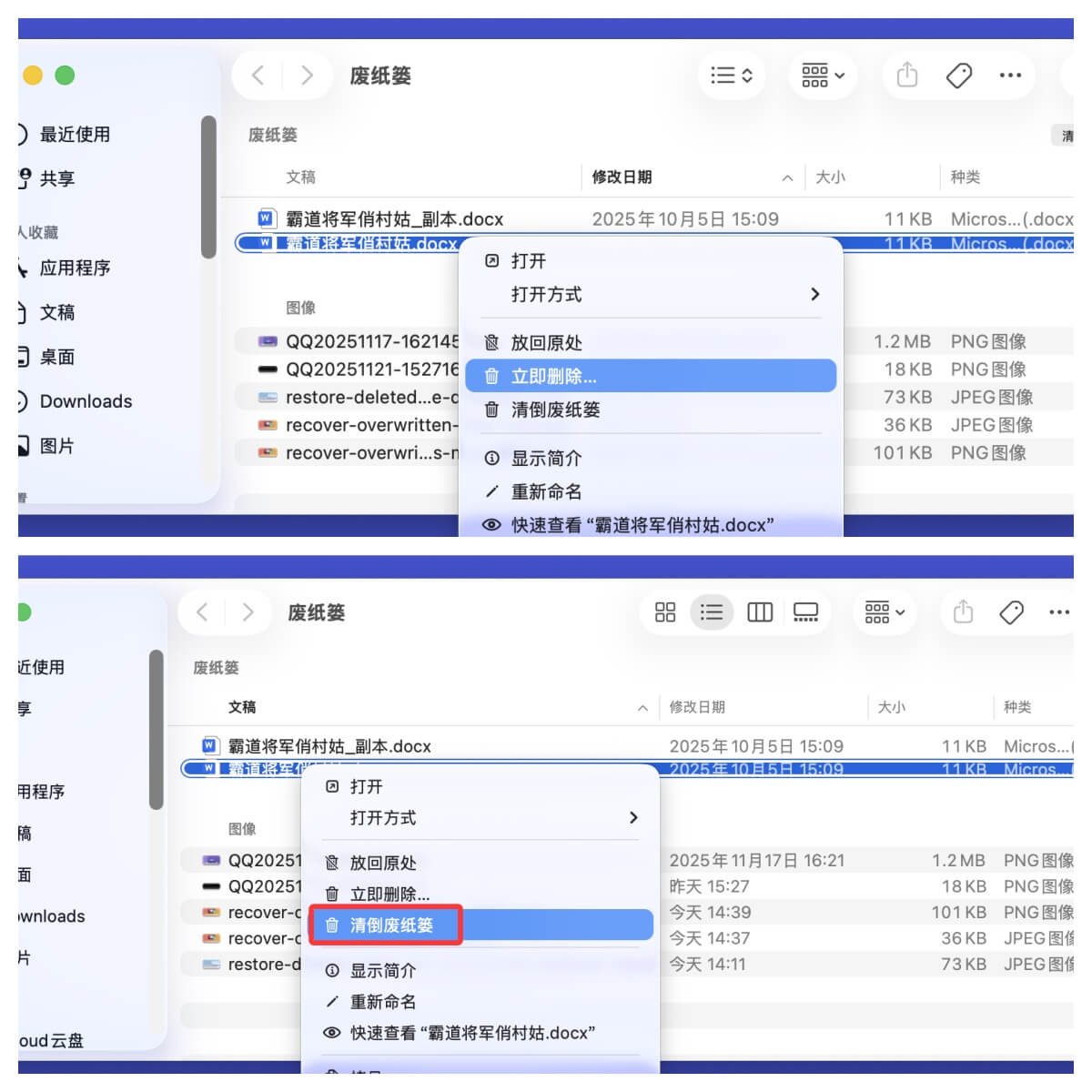Open the More Options (…) toolbar icon
Image resolution: width=1092 pixels, height=1092 pixels.
(x=1010, y=76)
